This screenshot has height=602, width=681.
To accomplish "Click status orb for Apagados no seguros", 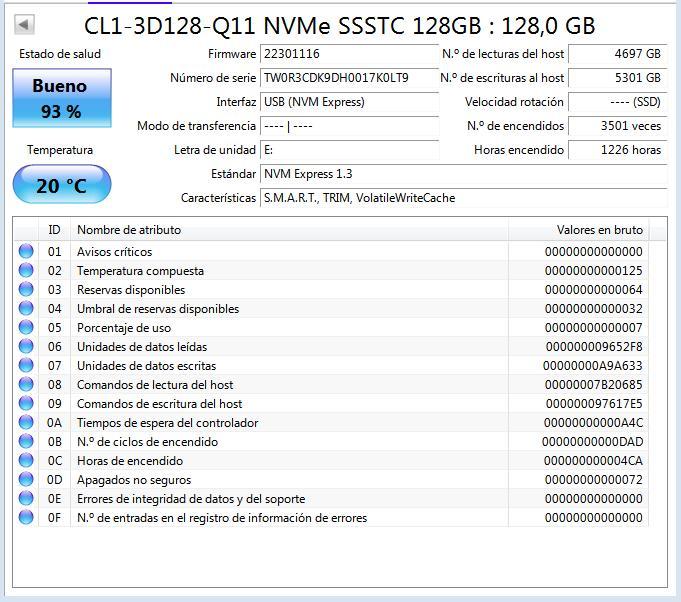I will (26, 480).
